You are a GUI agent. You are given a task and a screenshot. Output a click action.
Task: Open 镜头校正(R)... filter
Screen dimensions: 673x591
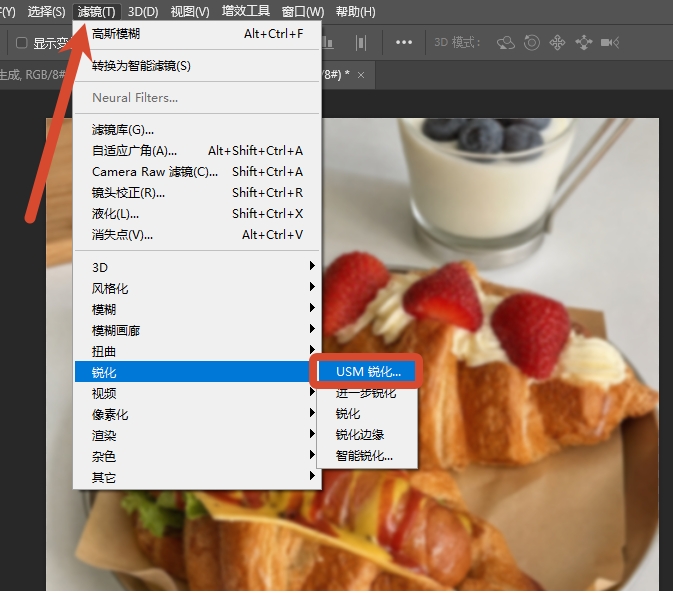[197, 193]
